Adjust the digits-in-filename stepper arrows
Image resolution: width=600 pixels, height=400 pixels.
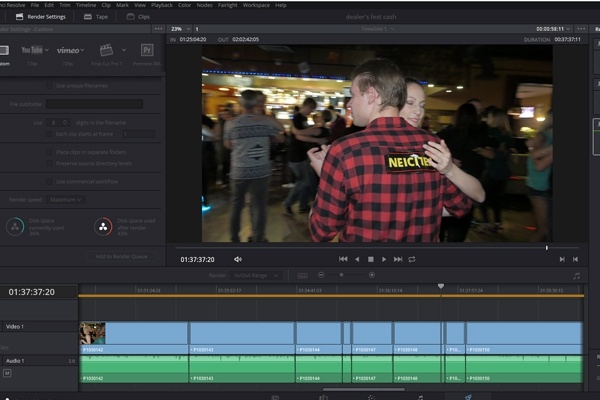pos(65,122)
